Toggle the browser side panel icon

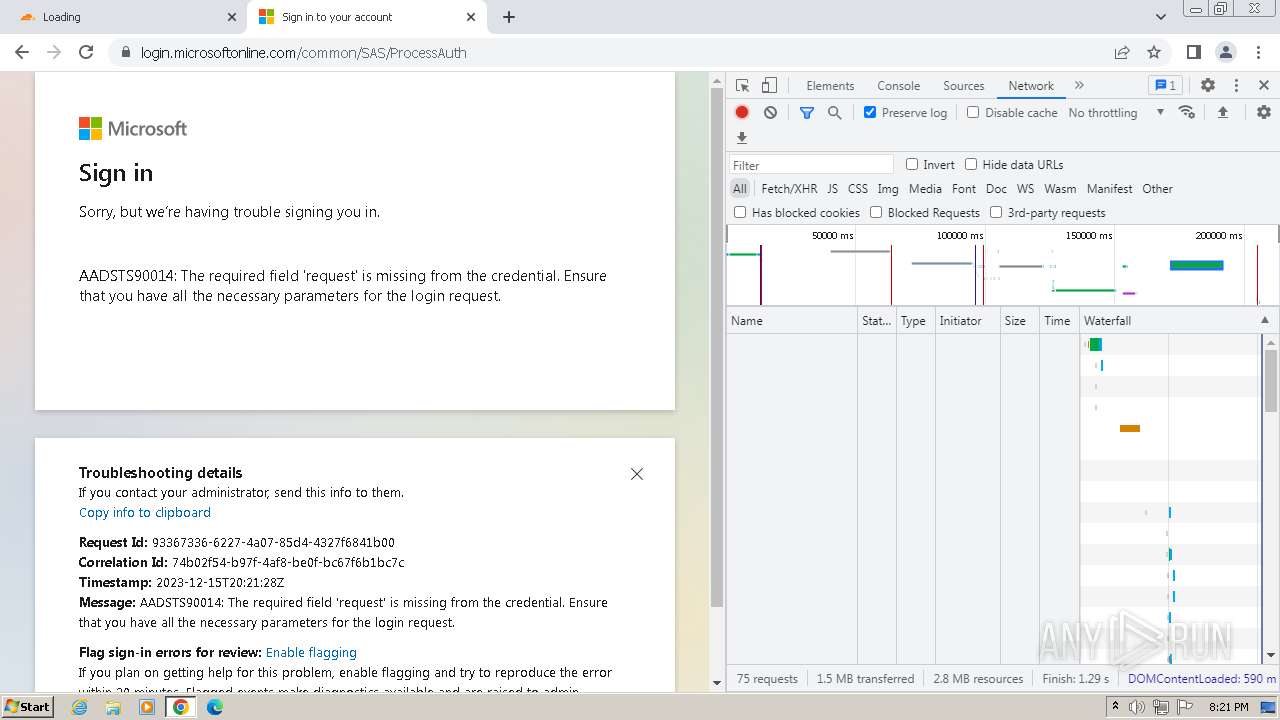pyautogui.click(x=1194, y=52)
